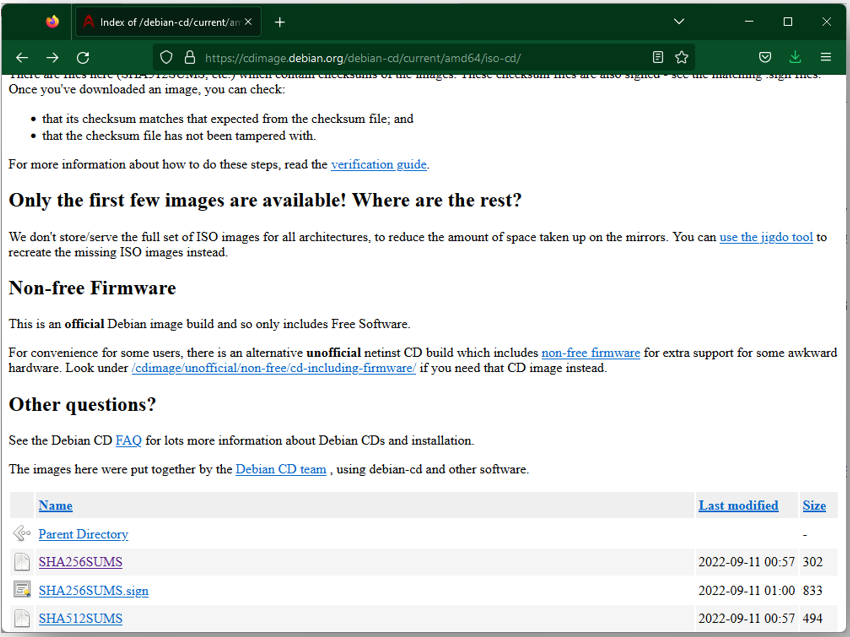Image resolution: width=850 pixels, height=637 pixels.
Task: Click the 'Other questions?' heading
Action: (82, 404)
